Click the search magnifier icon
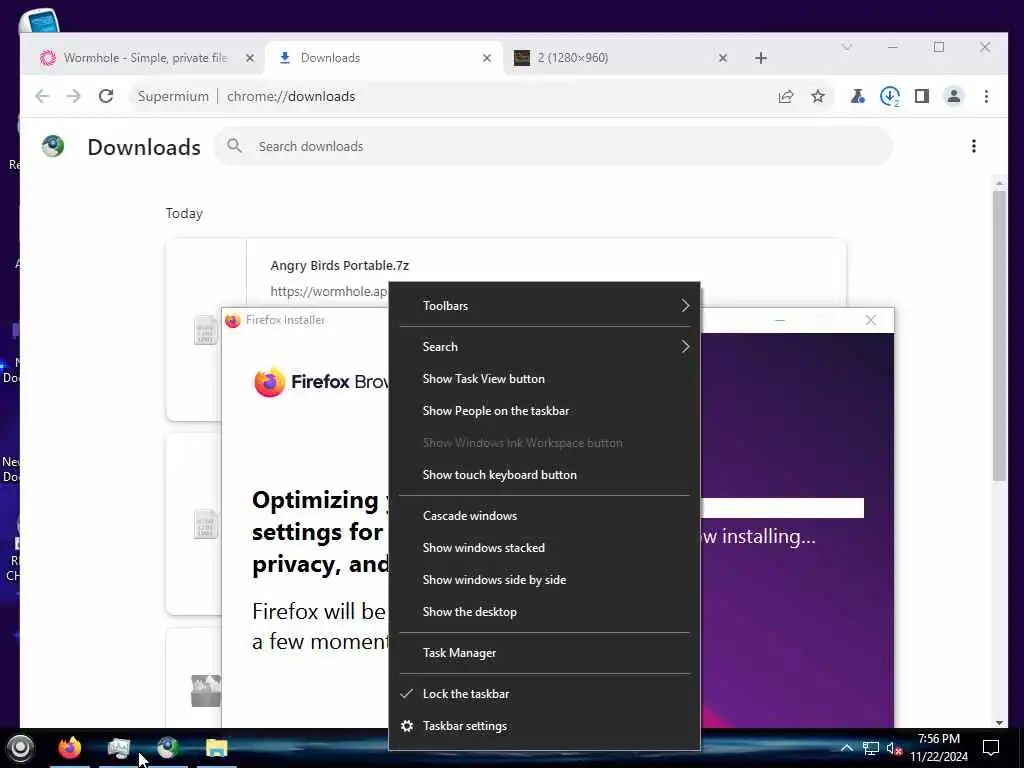1024x768 pixels. point(234,146)
